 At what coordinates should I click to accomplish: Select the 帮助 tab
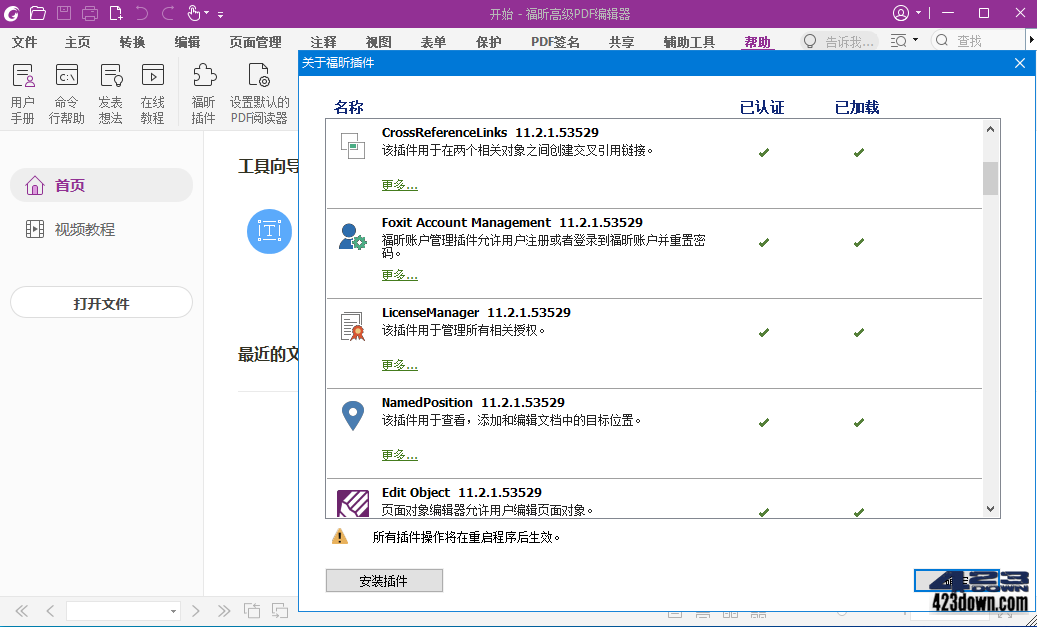coord(757,42)
